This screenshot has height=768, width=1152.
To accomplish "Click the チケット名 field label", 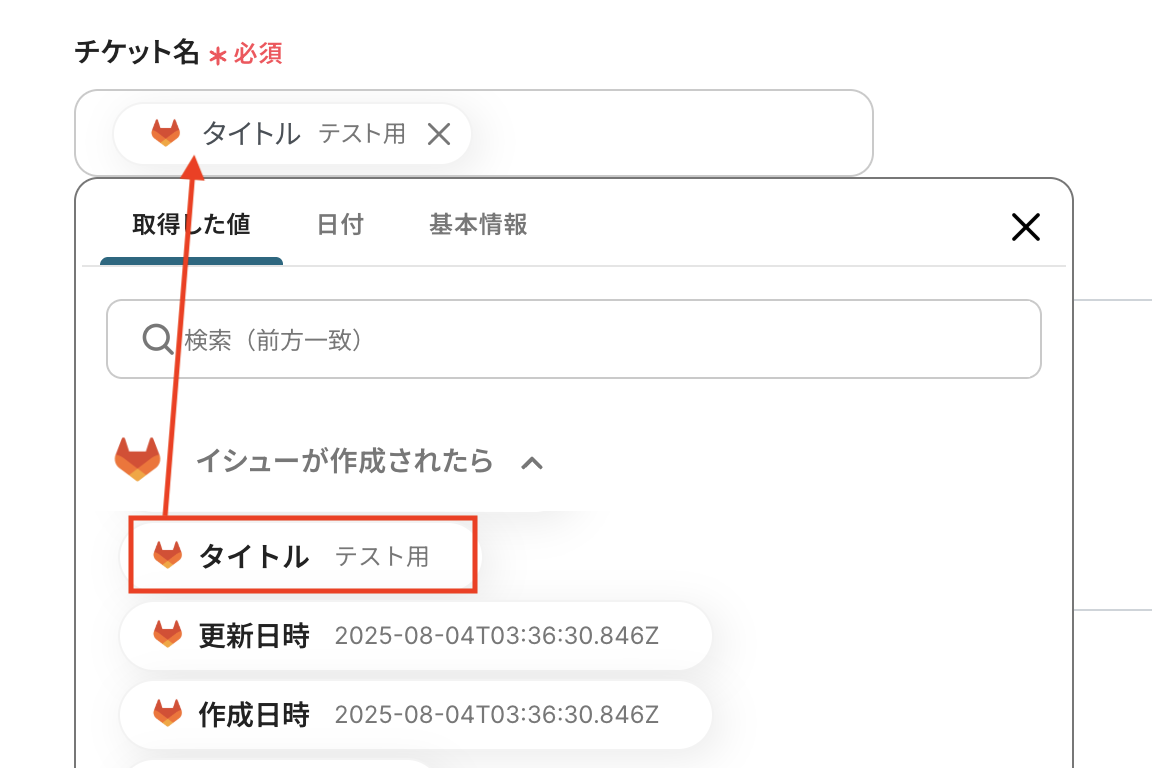I will click(138, 52).
